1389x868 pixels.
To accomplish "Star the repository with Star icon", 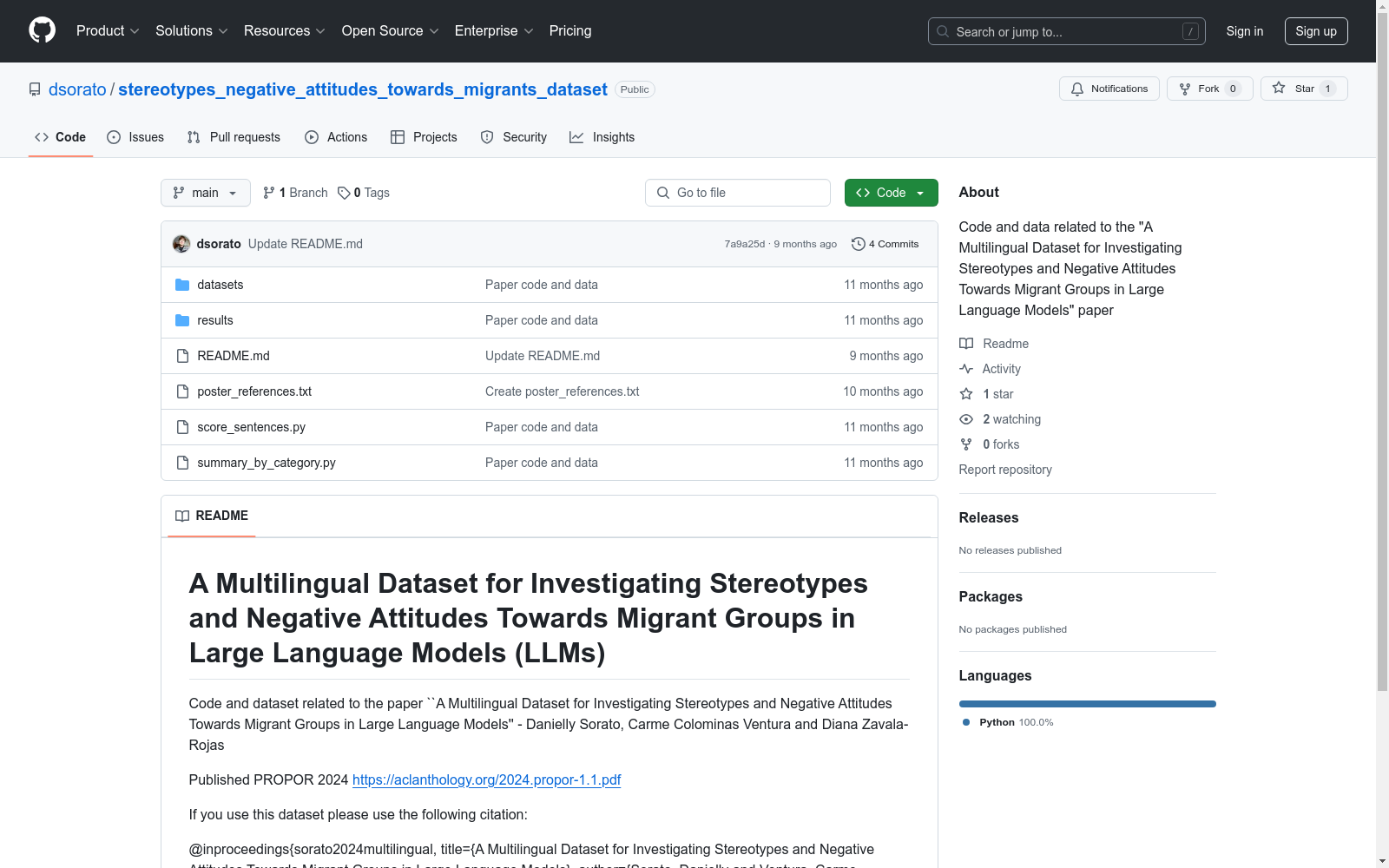I will (1279, 88).
